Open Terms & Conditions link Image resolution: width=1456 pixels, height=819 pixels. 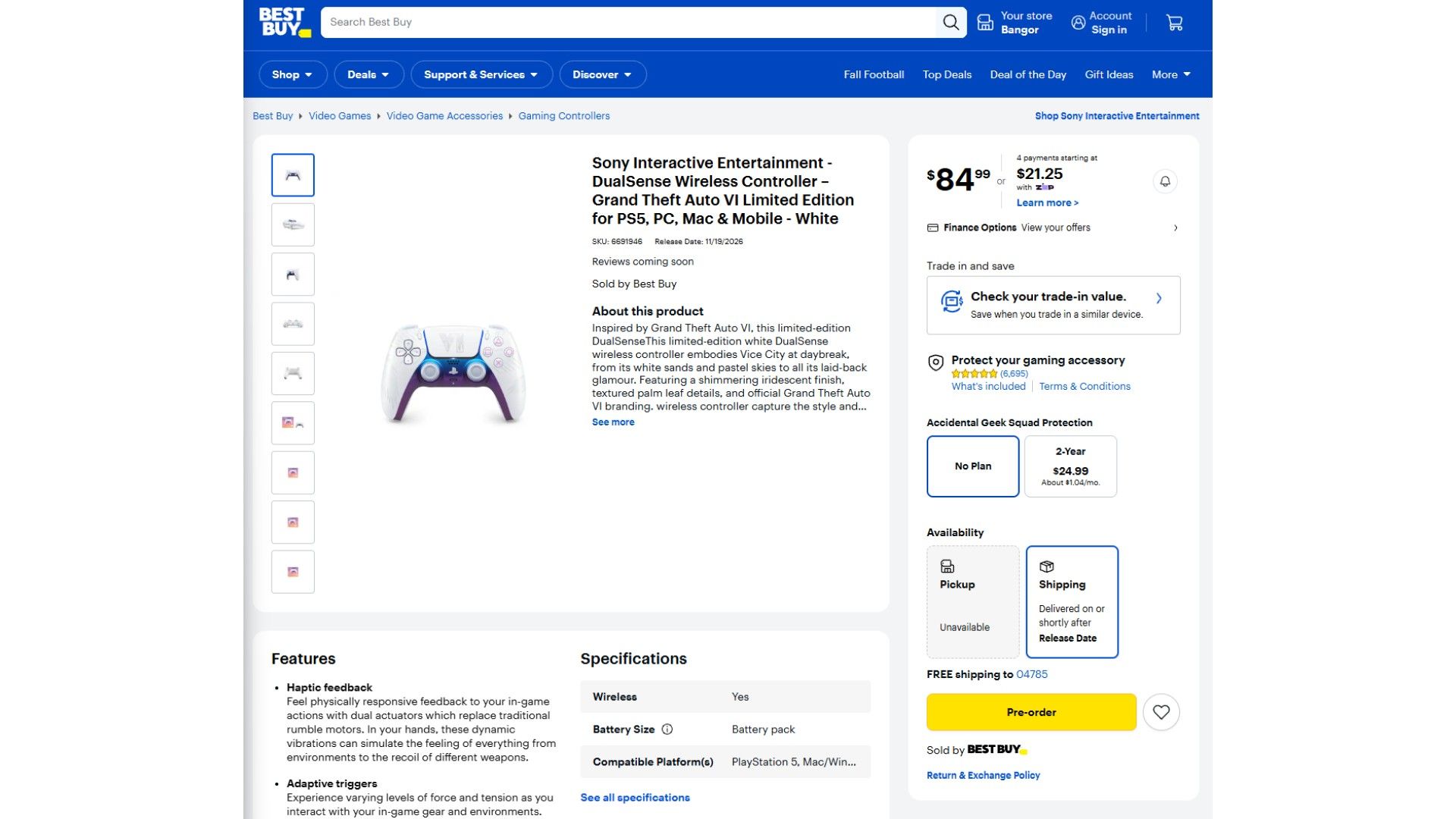pyautogui.click(x=1084, y=386)
